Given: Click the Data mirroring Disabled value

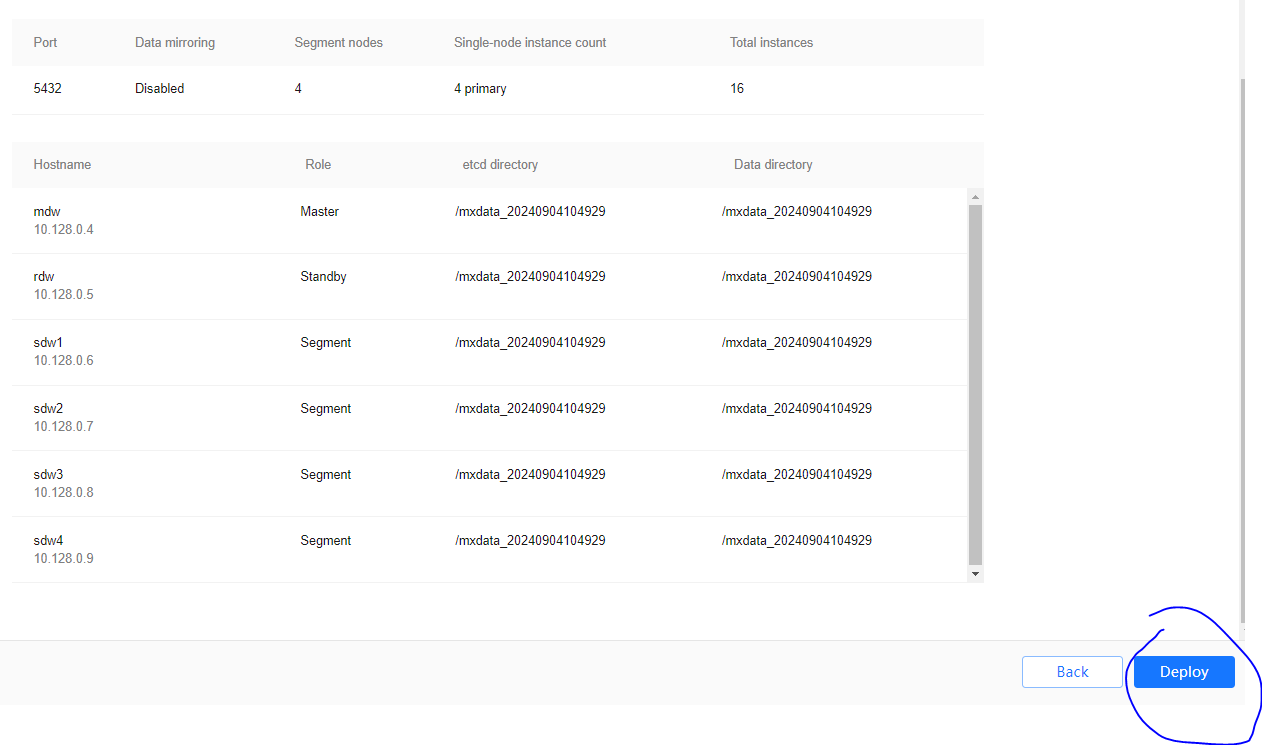Looking at the screenshot, I should 159,89.
